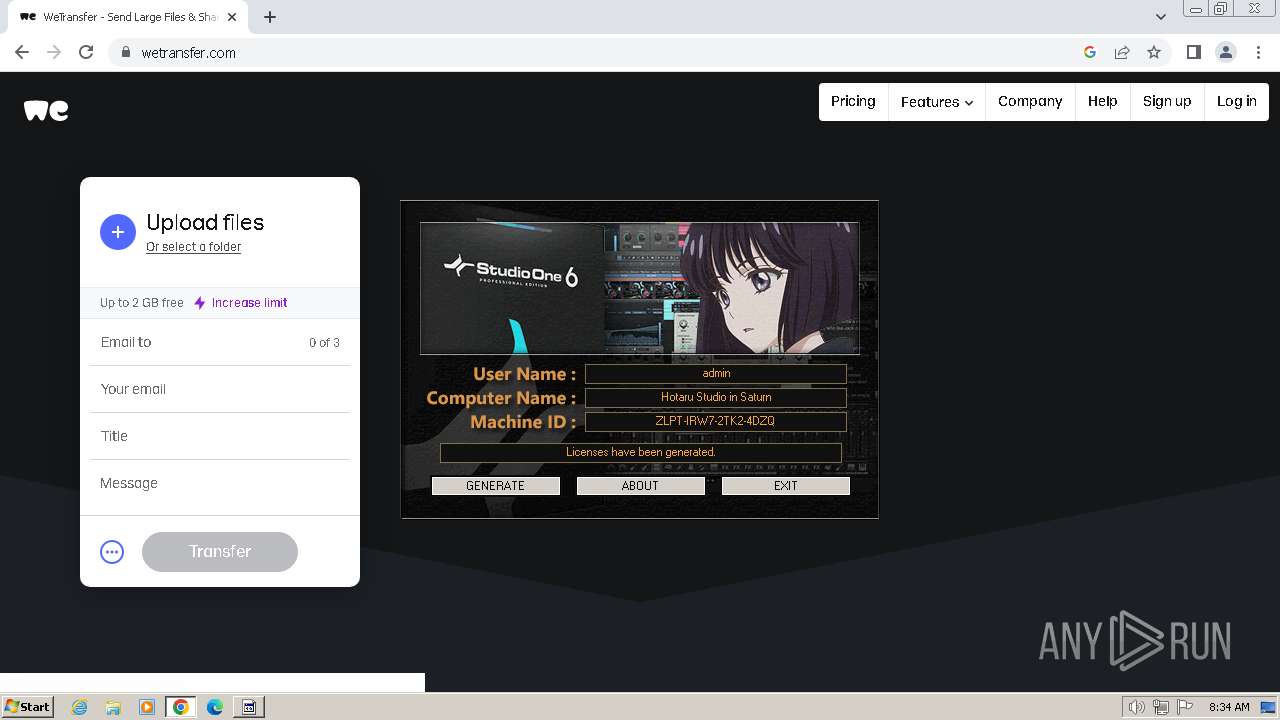Click the lightning bolt icon beside Increase limit

(200, 303)
